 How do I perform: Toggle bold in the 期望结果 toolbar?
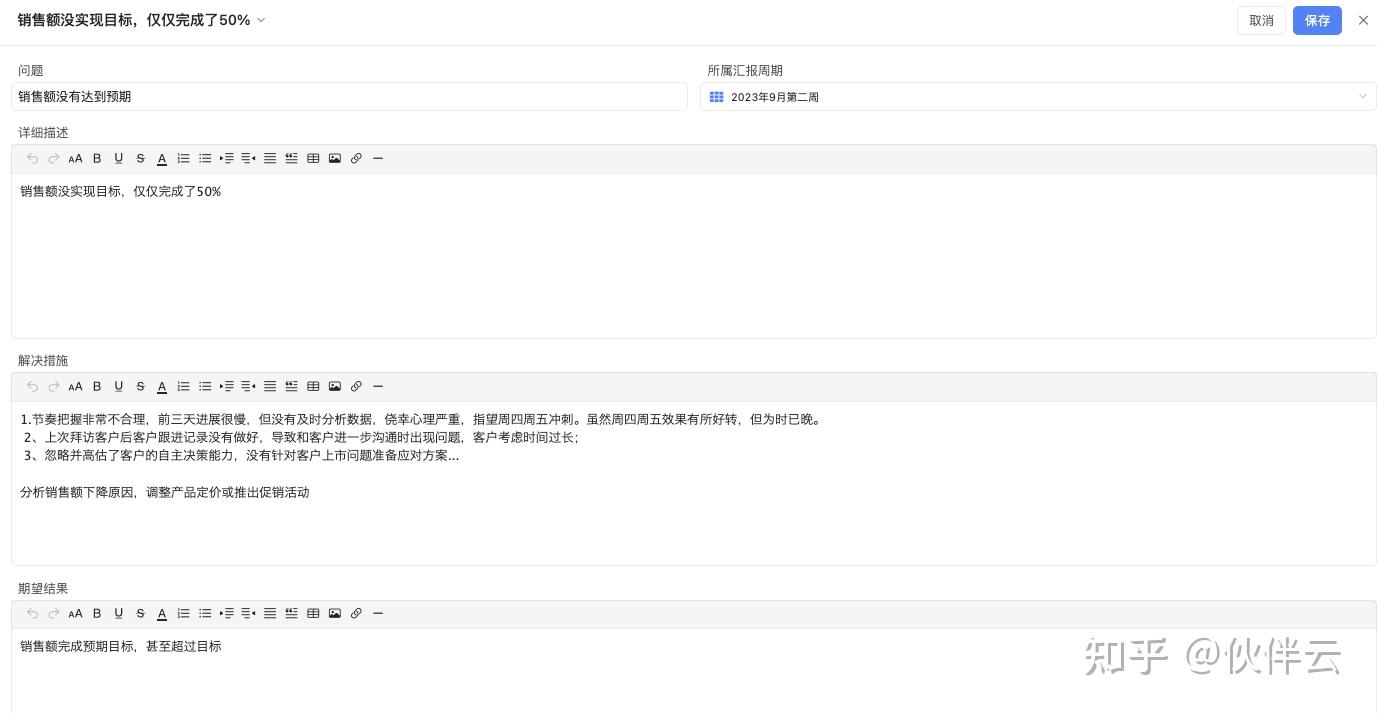97,613
